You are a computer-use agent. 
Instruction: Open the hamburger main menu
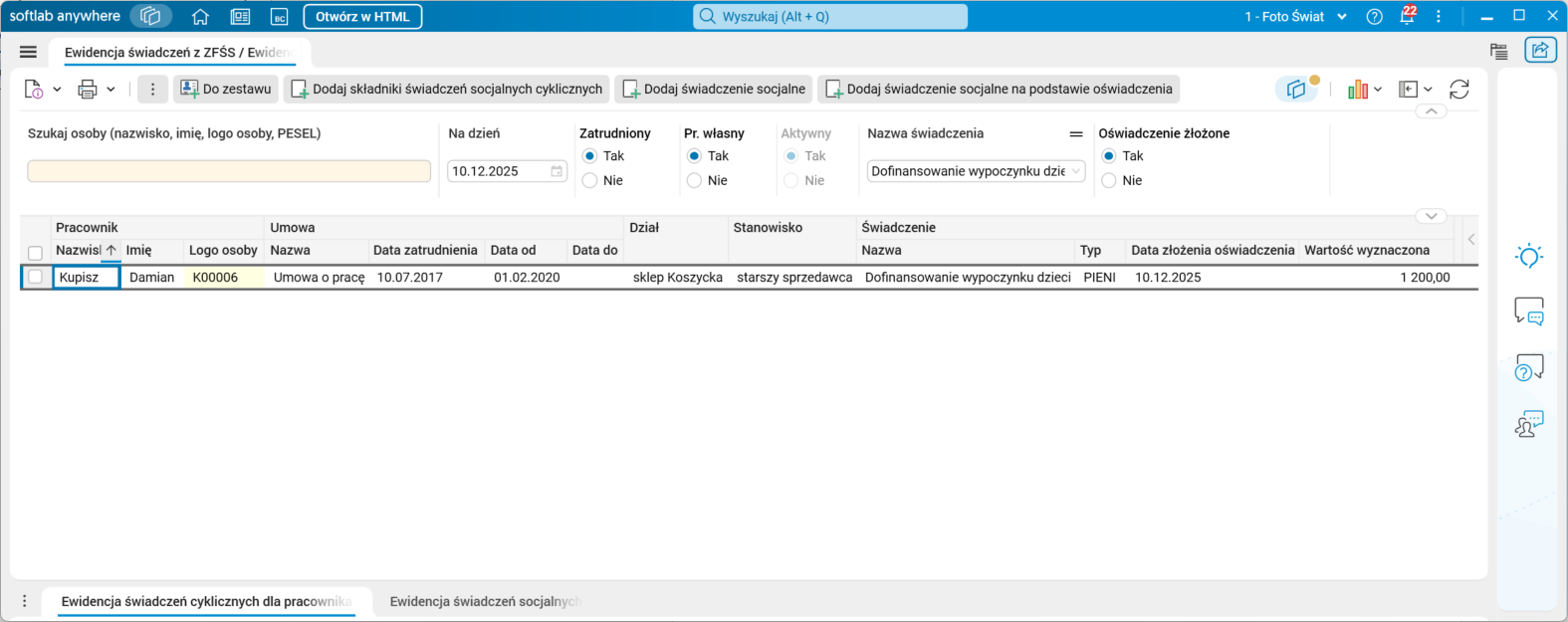tap(28, 52)
